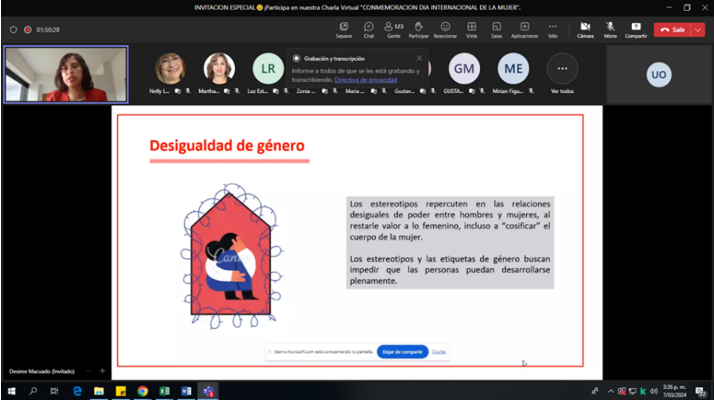Screen dimensions: 714x402
Task: Click the 01:50:28 meeting timer
Action: click(48, 30)
